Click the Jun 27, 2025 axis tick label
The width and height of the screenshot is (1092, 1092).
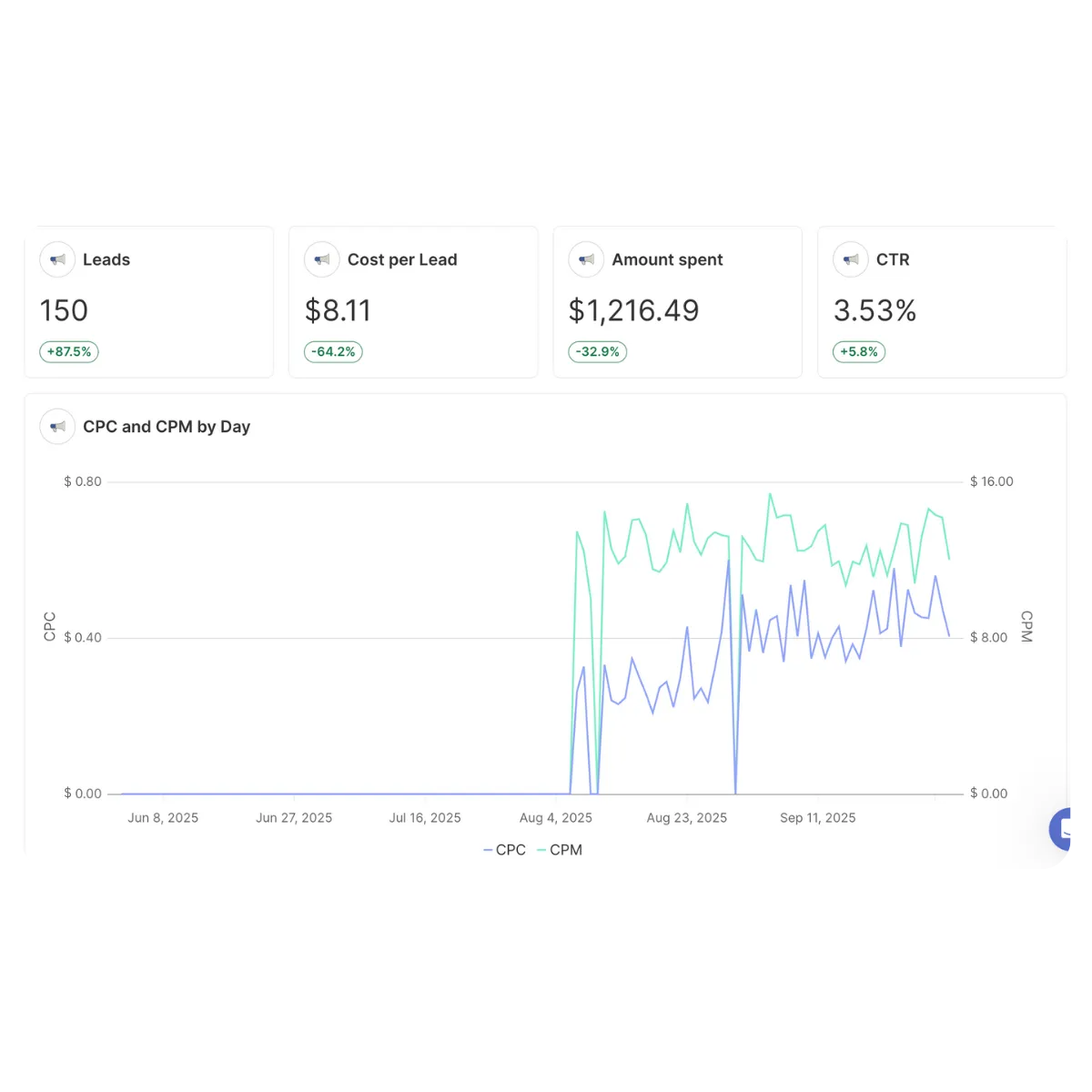294,818
